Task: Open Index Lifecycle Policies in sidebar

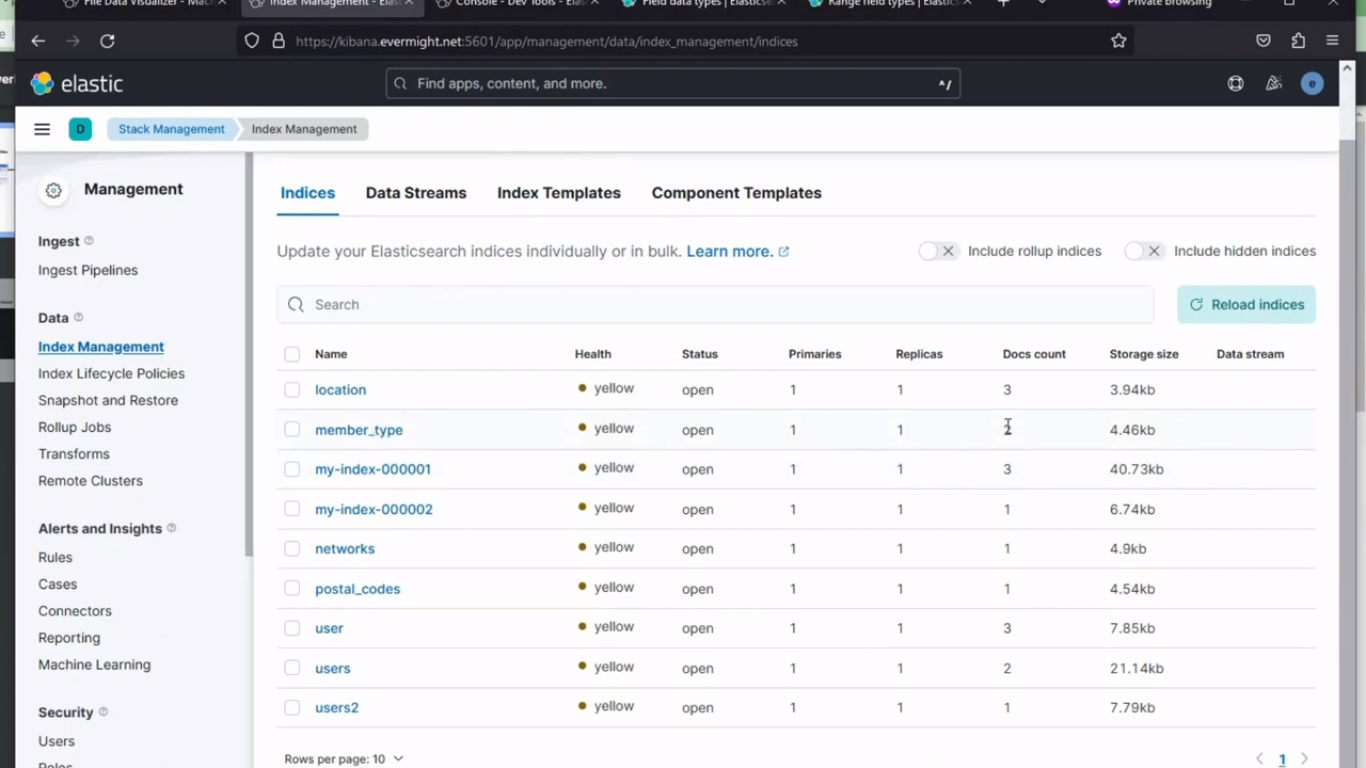Action: [111, 373]
